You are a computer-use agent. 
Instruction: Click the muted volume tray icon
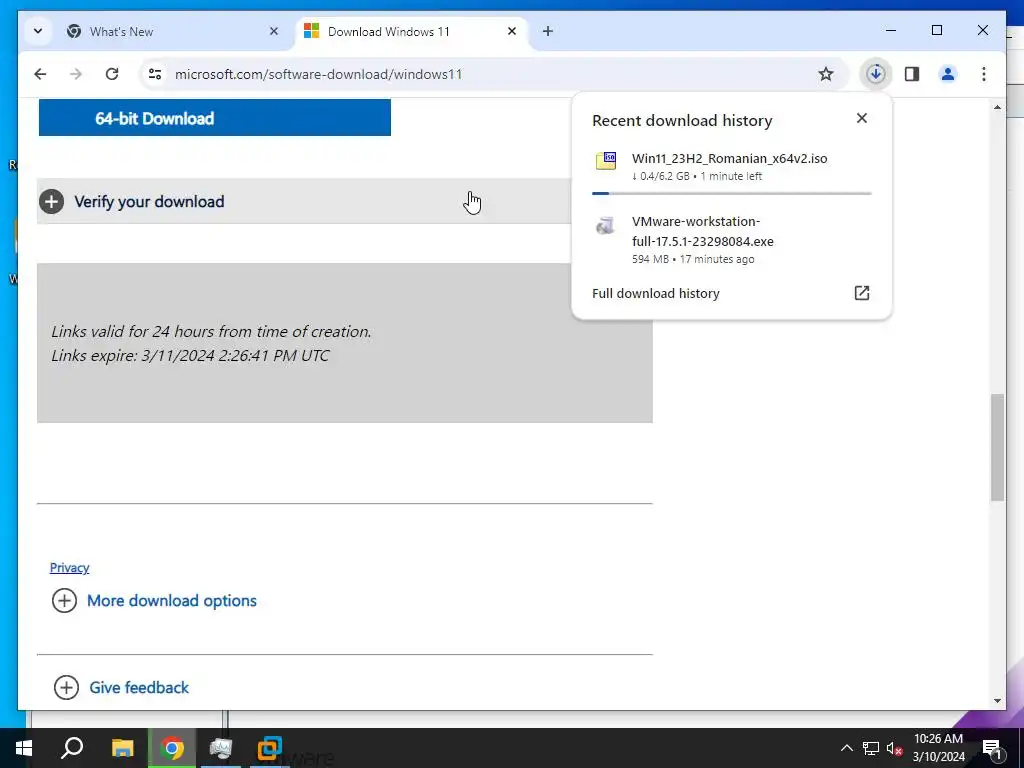click(894, 748)
